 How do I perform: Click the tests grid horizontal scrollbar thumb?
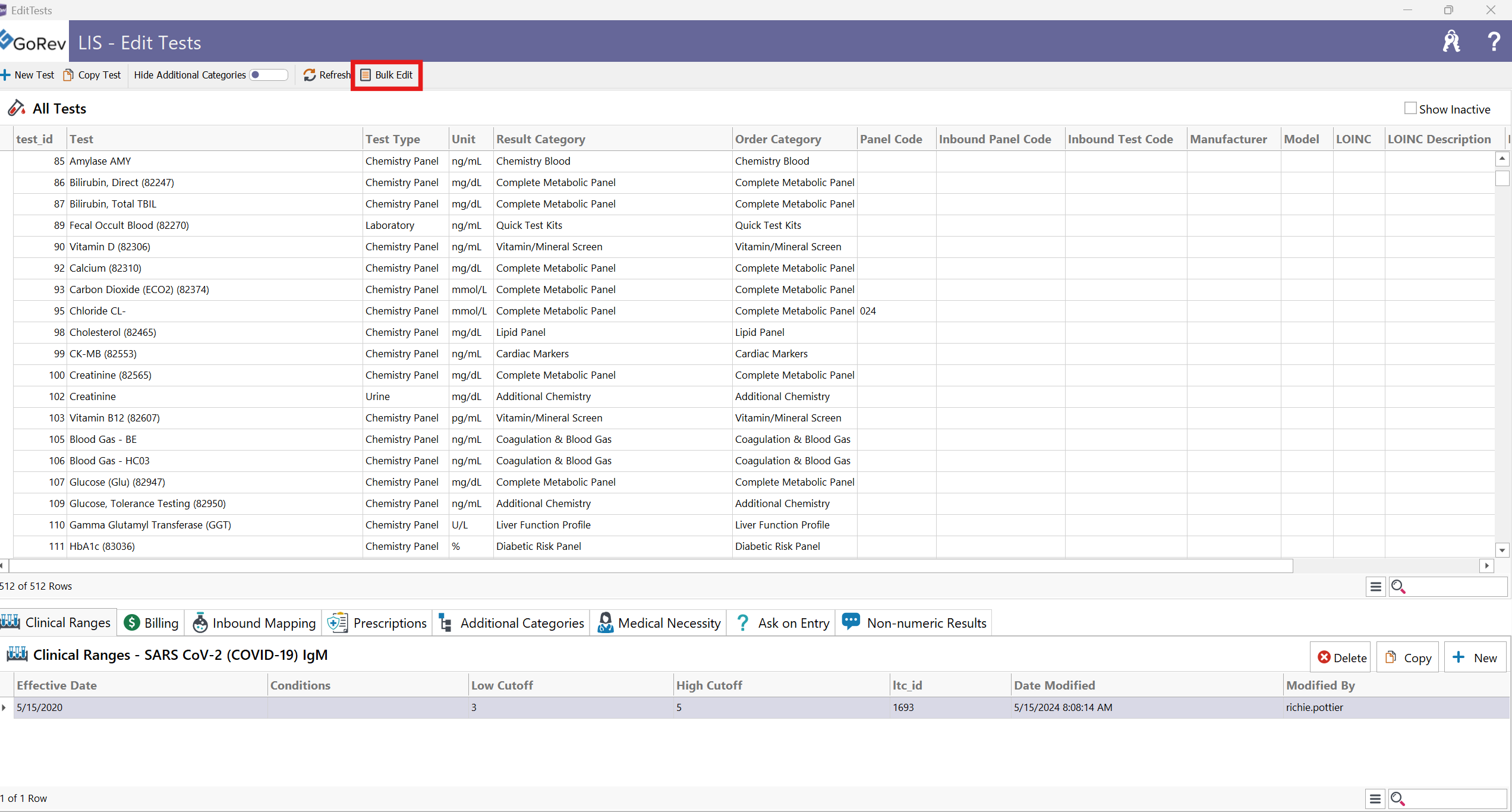651,566
